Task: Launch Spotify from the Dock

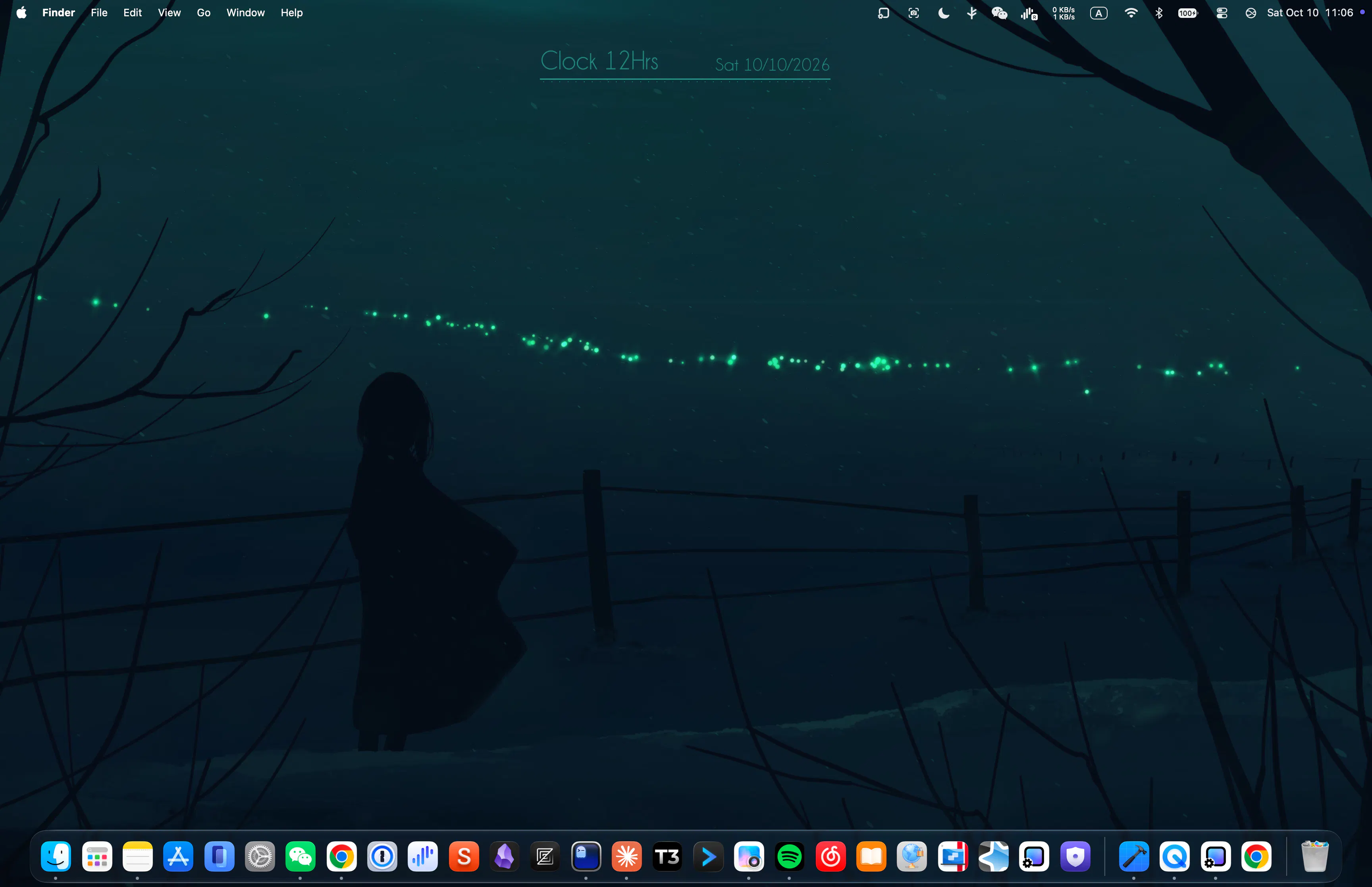Action: [x=790, y=856]
